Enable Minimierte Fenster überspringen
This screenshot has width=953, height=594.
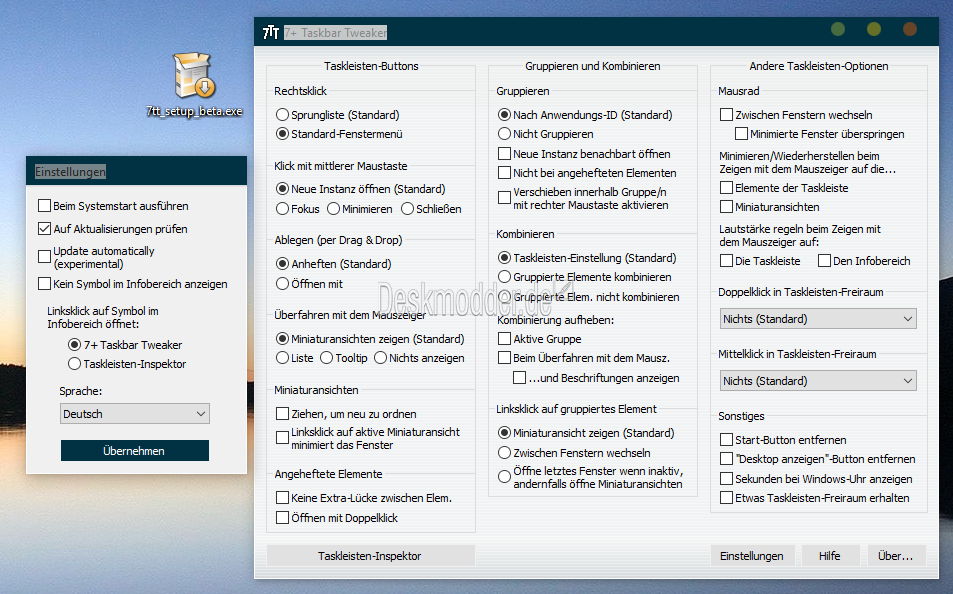point(741,134)
